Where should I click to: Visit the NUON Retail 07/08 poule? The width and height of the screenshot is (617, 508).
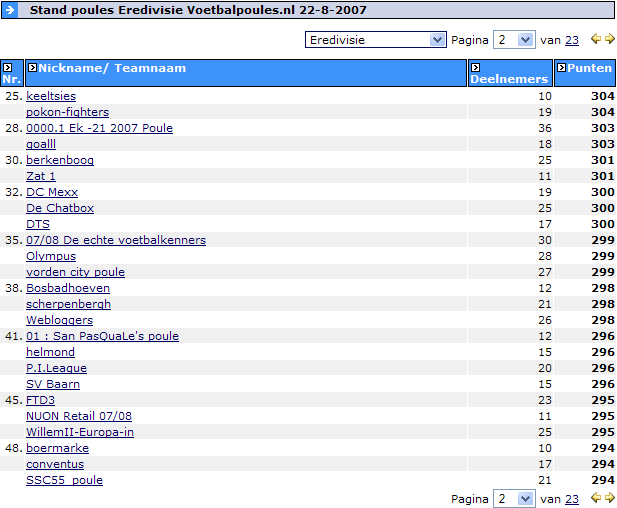point(79,416)
